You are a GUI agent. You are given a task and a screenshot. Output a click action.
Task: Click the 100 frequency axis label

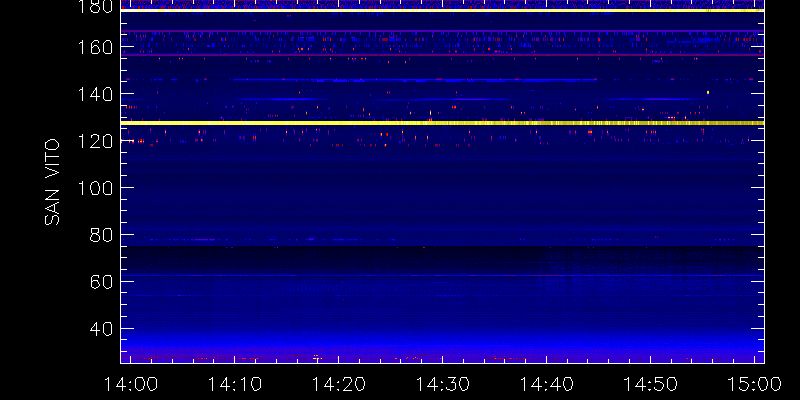coord(95,188)
